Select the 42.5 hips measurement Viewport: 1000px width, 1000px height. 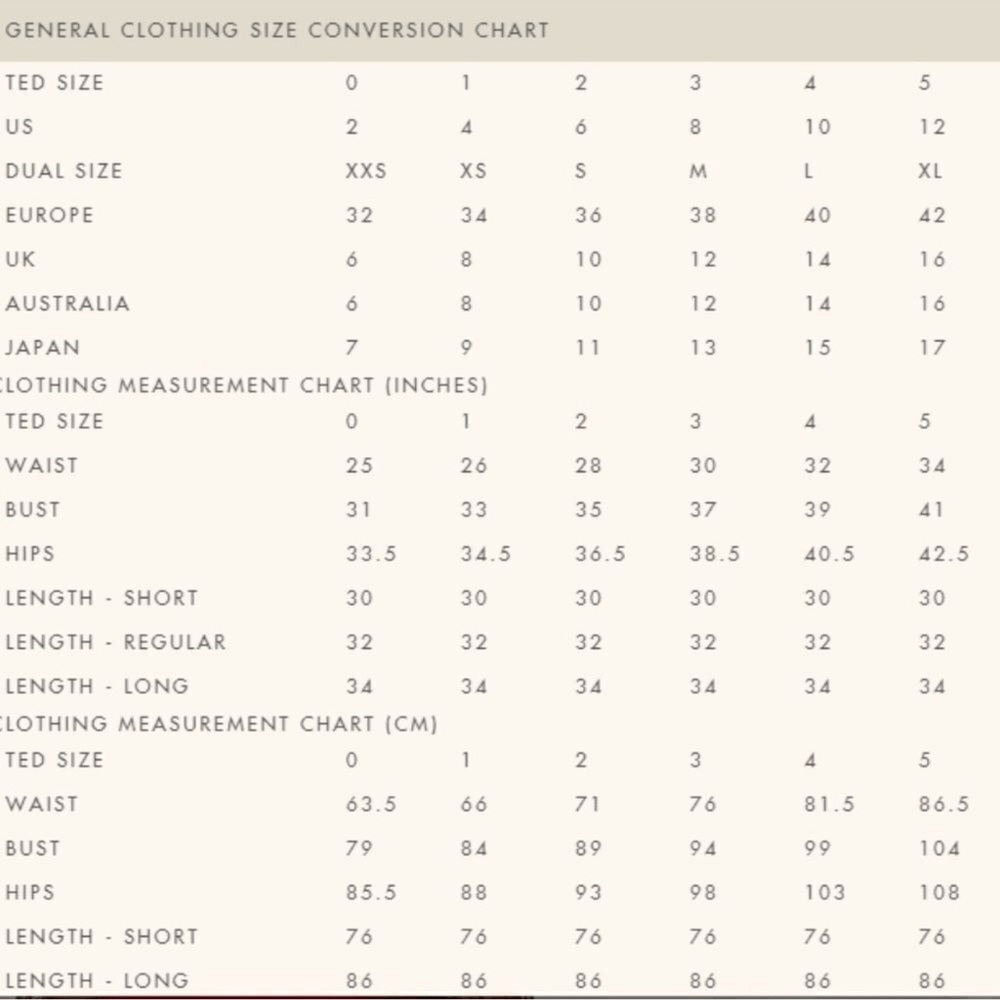(943, 554)
